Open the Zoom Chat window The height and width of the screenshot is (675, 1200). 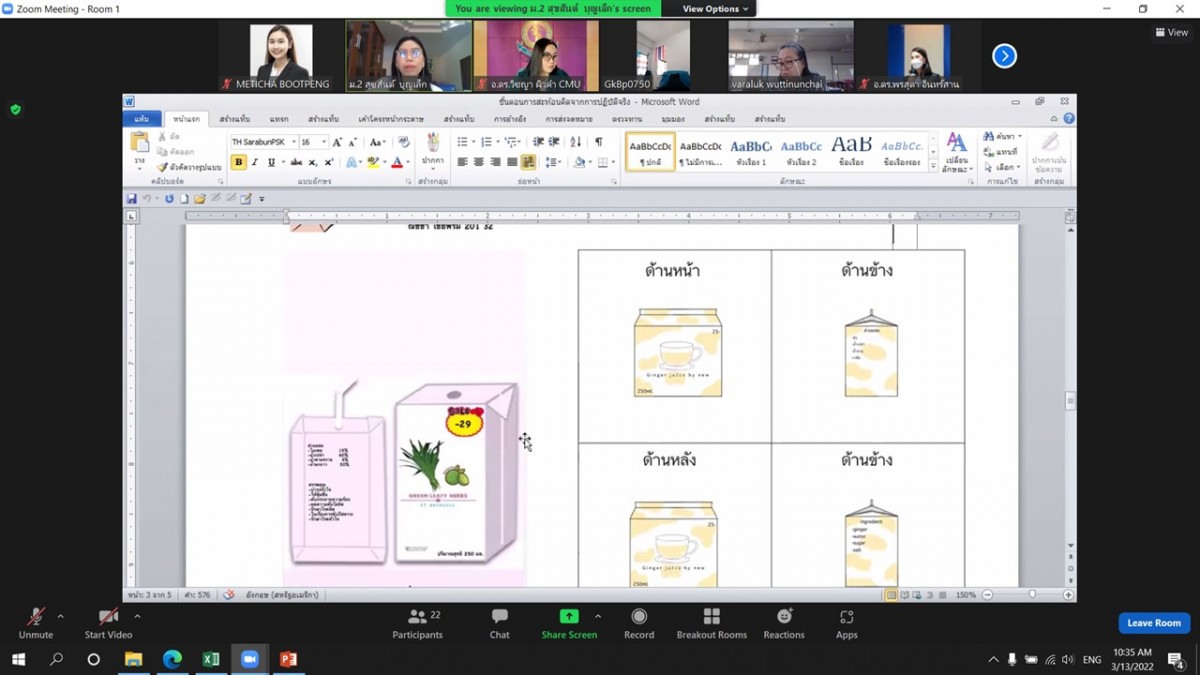(499, 623)
